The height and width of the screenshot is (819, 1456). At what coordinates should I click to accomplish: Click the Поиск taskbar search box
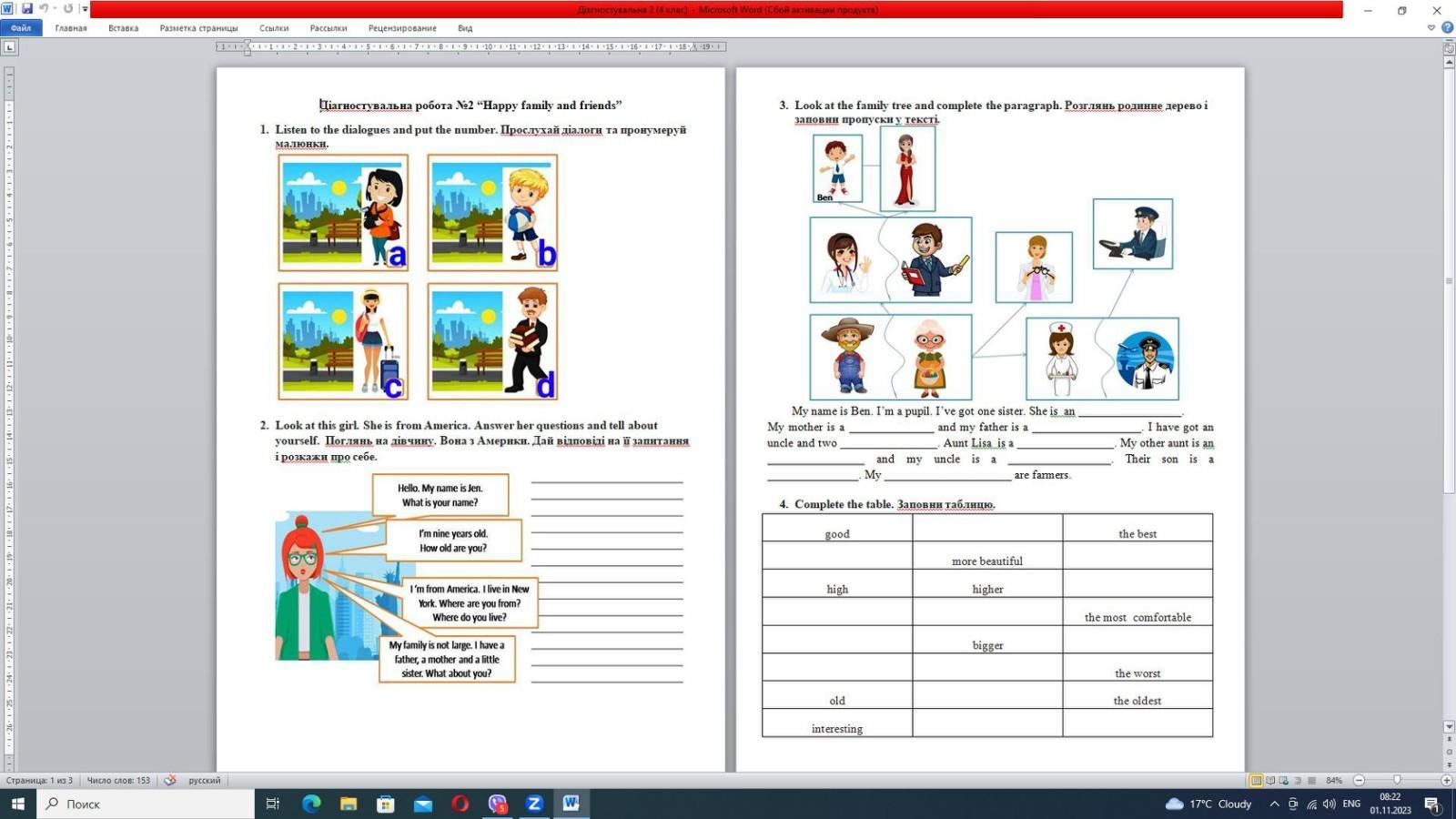tap(146, 804)
